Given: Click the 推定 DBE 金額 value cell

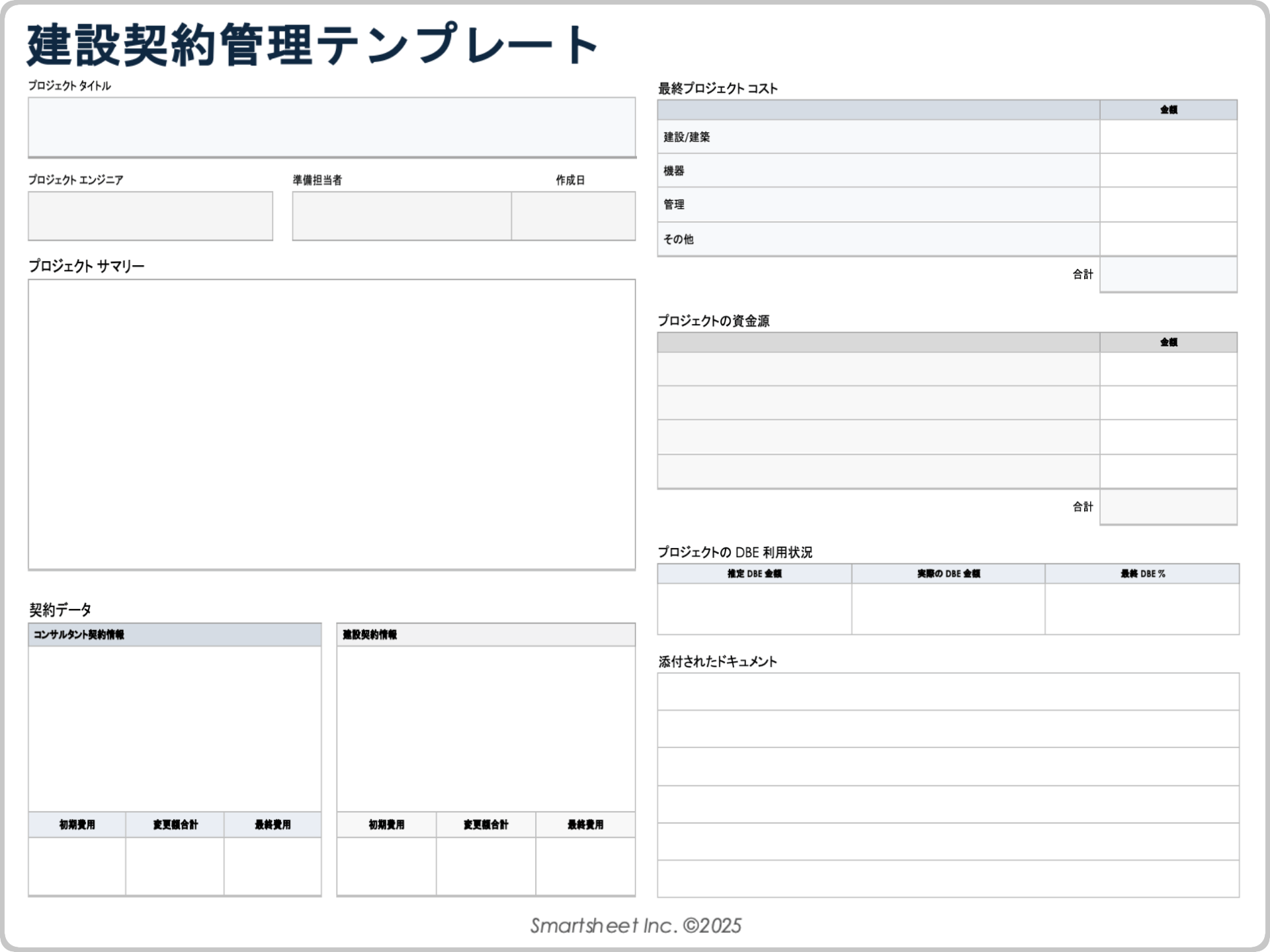Looking at the screenshot, I should coord(754,609).
